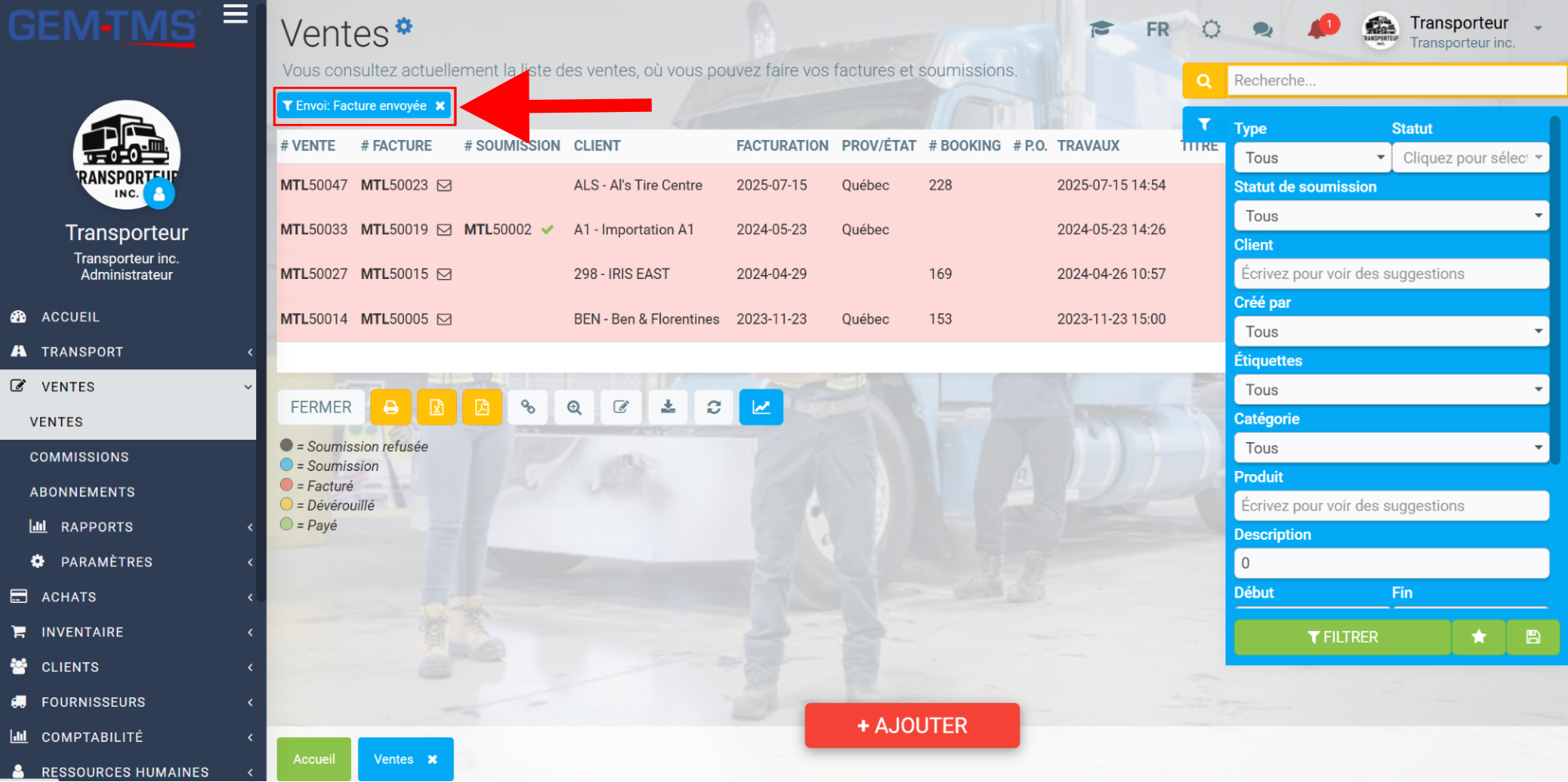Open the envelope icon for MTL50019
This screenshot has width=1568, height=782.
point(445,230)
